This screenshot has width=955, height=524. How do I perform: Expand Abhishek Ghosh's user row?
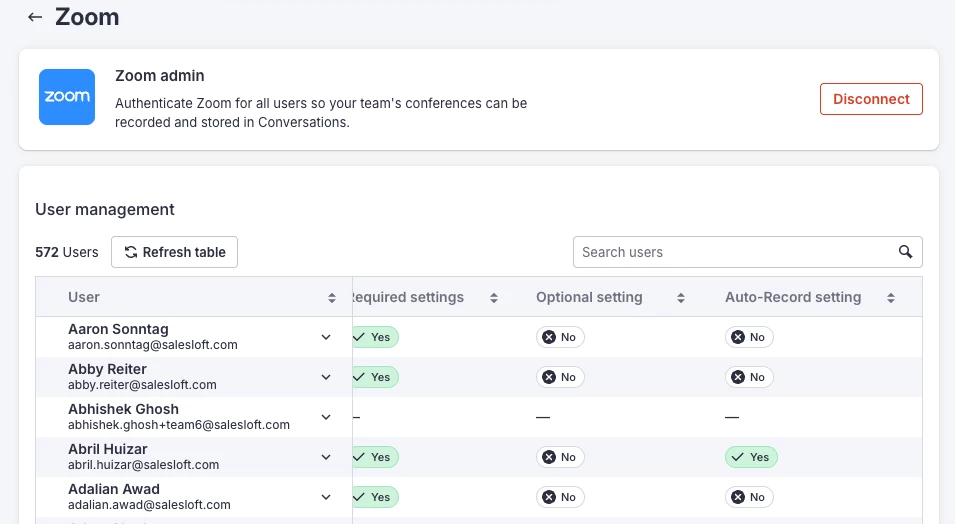pos(326,417)
